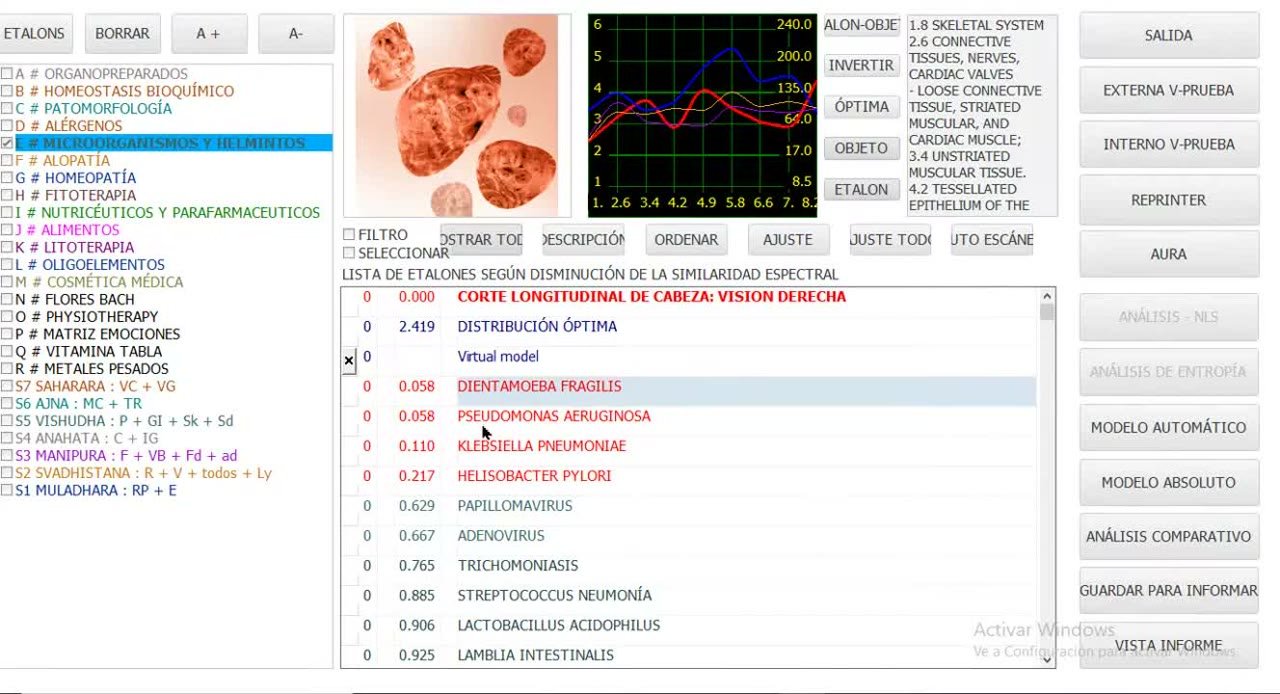The image size is (1280, 694).
Task: Click the AJUSTE button
Action: pos(788,240)
